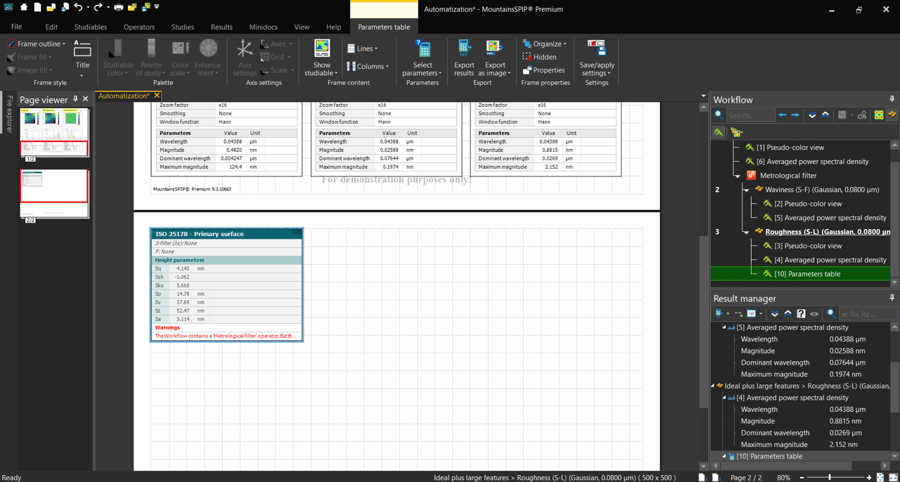Open the Result manager help icon
The height and width of the screenshot is (482, 900).
tap(801, 314)
